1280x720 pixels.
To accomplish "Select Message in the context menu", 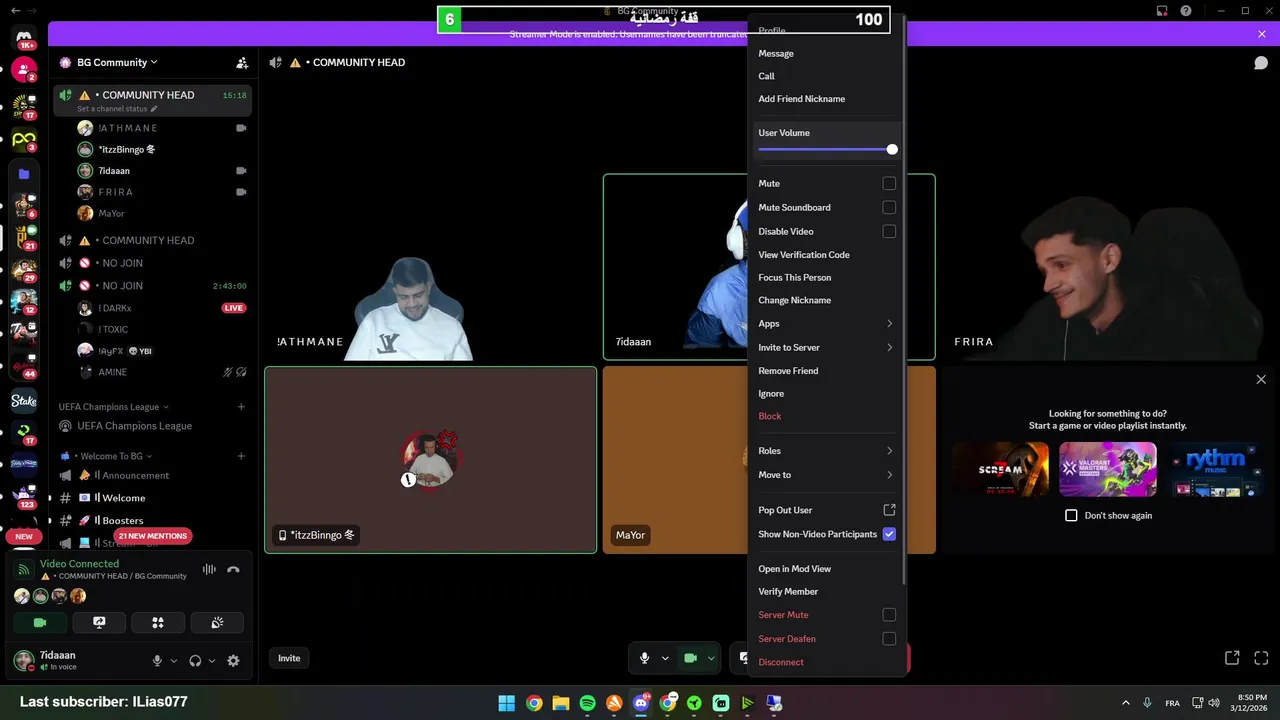I will (x=825, y=53).
